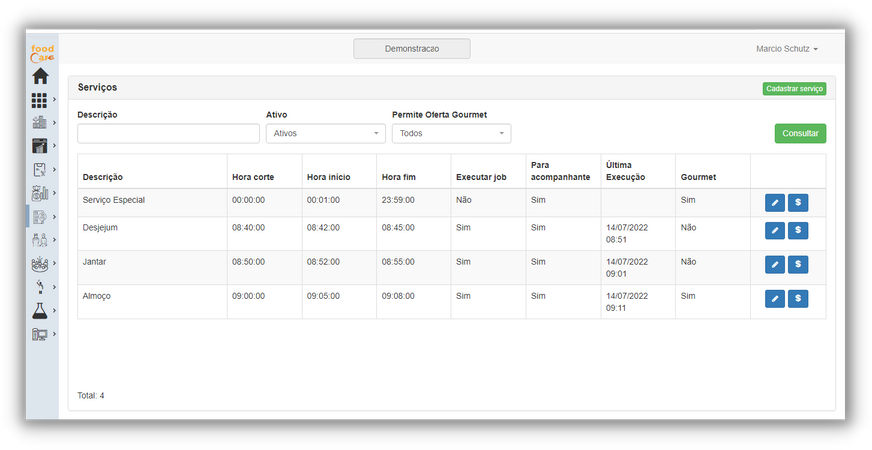This screenshot has height=450, width=872.
Task: Open dollar icon for Almoço row
Action: [798, 299]
